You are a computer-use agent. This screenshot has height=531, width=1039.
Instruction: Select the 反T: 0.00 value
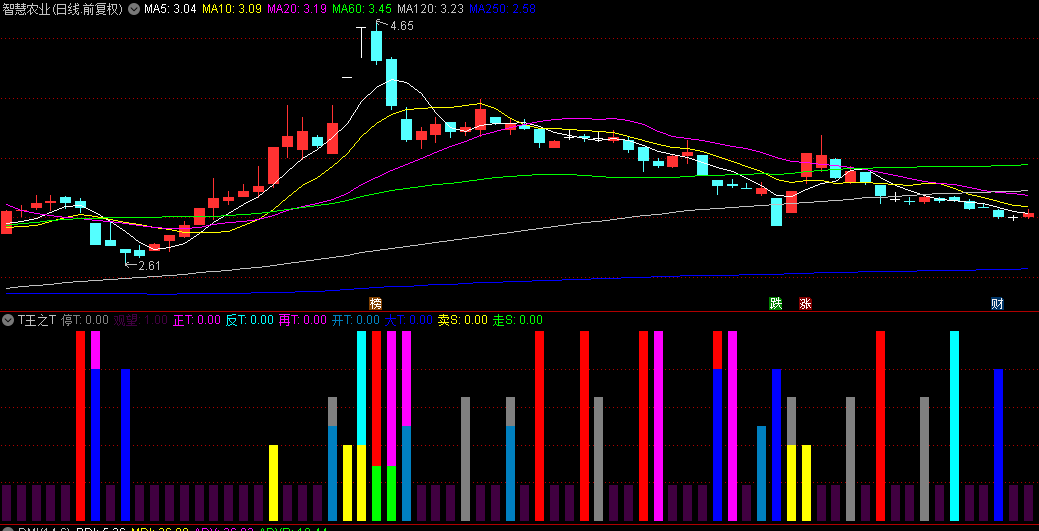(x=250, y=320)
